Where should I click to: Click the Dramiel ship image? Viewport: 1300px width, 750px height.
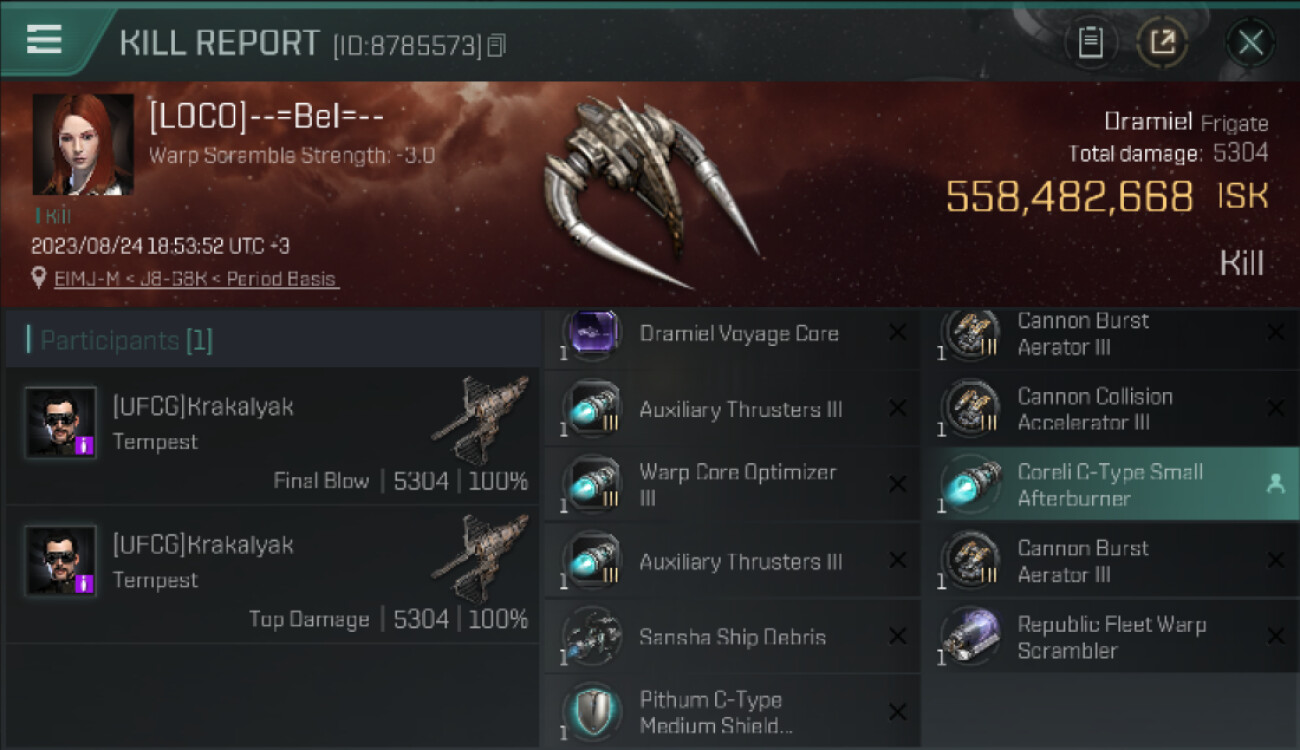[x=650, y=191]
